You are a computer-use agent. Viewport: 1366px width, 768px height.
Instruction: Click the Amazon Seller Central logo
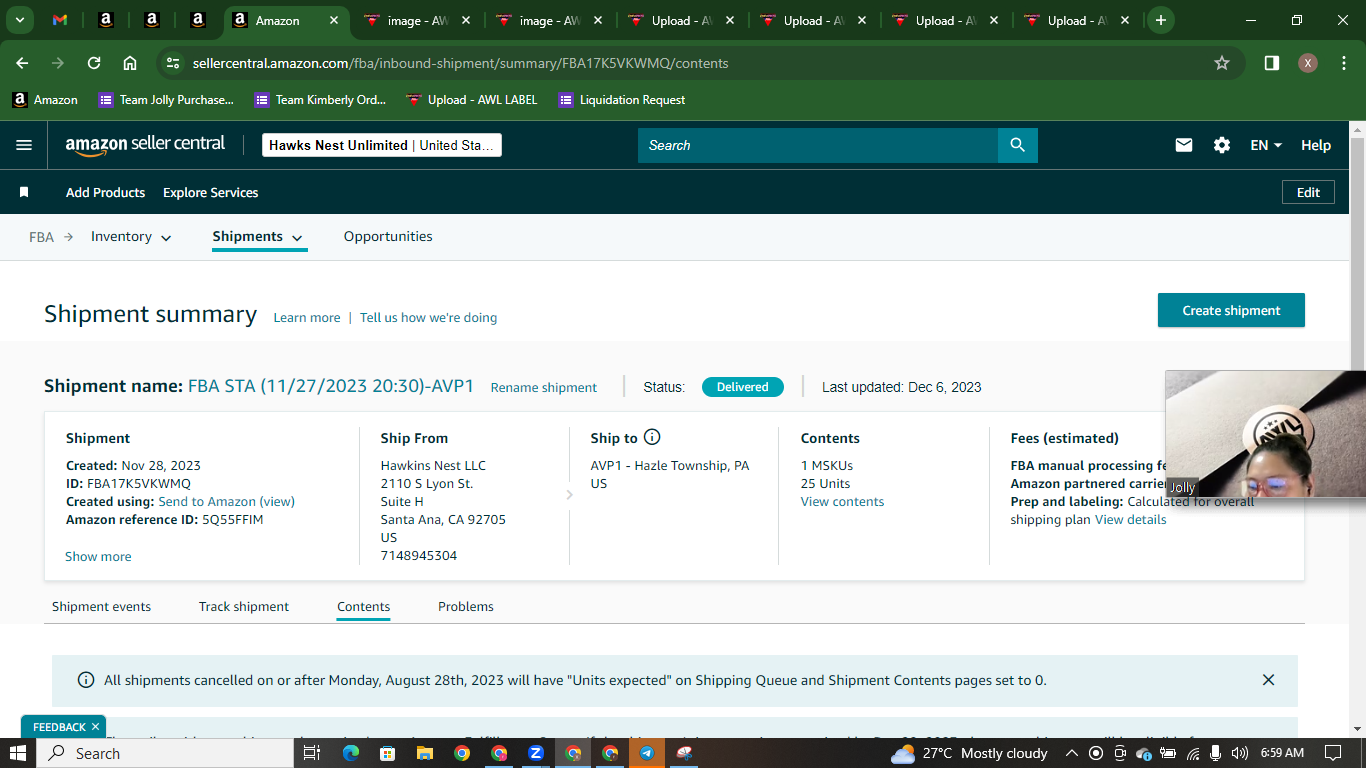point(146,145)
